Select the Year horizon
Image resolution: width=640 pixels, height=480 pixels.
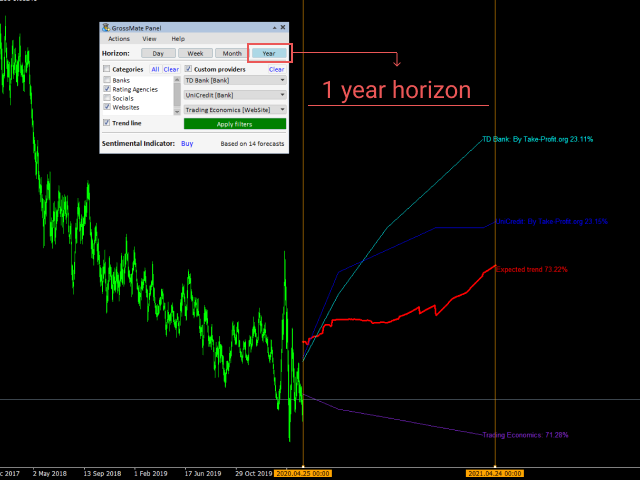269,53
